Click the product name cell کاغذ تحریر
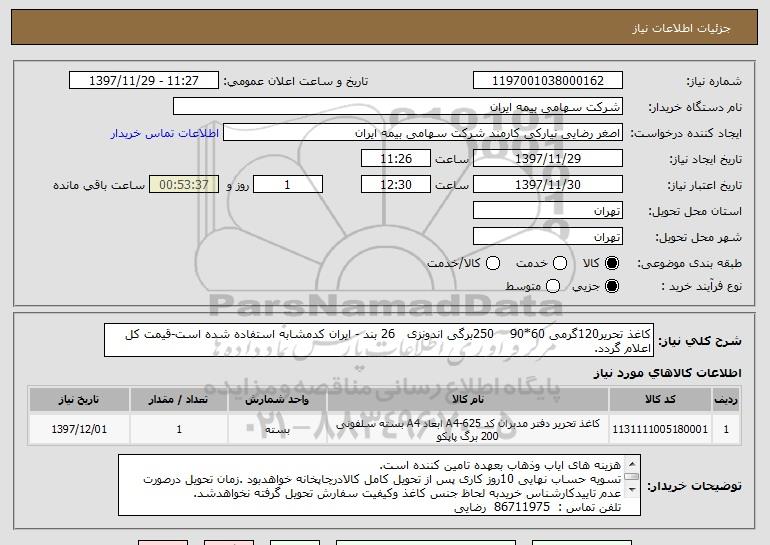This screenshot has height=545, width=770. [468, 430]
